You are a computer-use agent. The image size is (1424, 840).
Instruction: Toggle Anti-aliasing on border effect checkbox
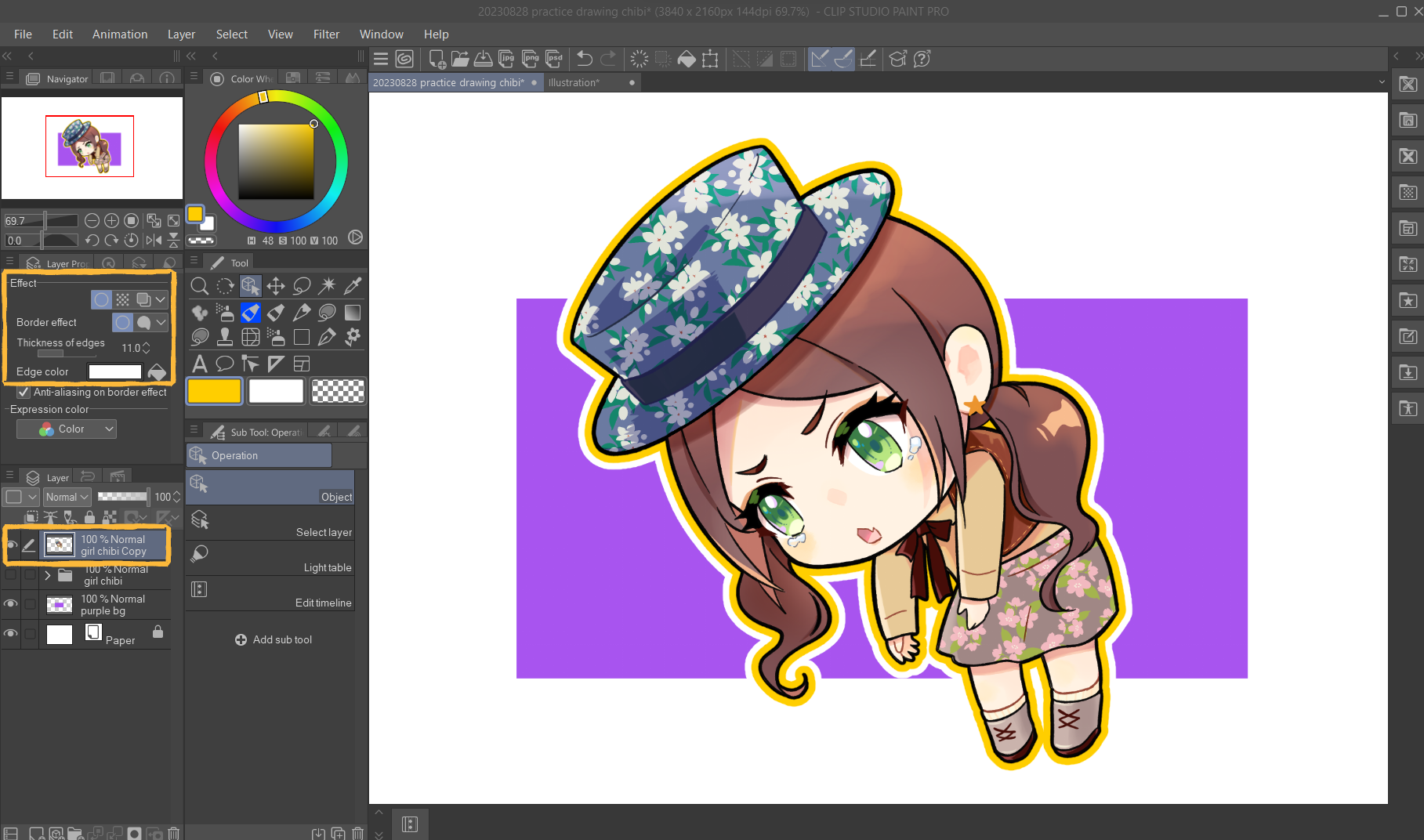pos(24,393)
